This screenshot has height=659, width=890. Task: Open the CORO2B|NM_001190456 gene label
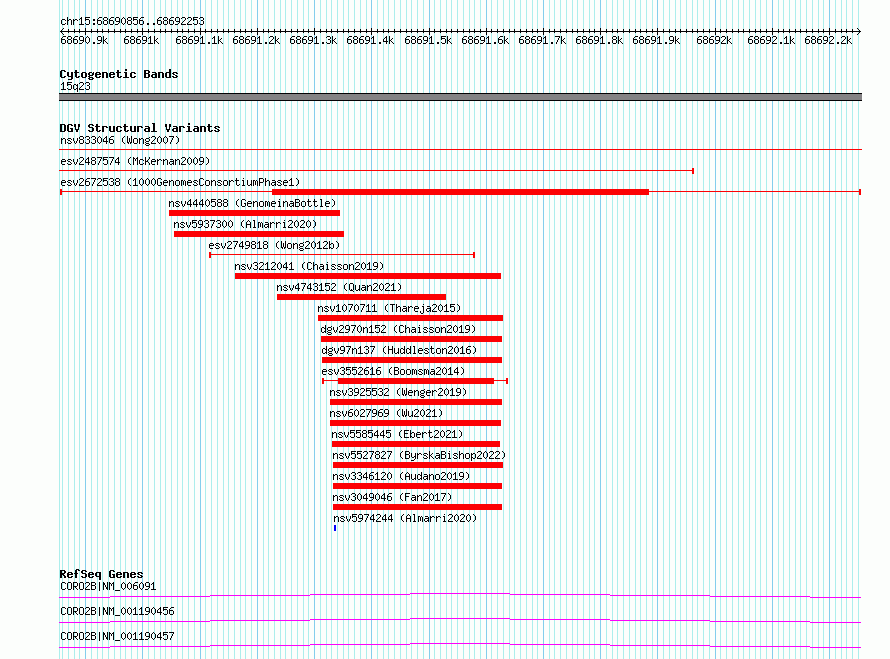point(117,611)
